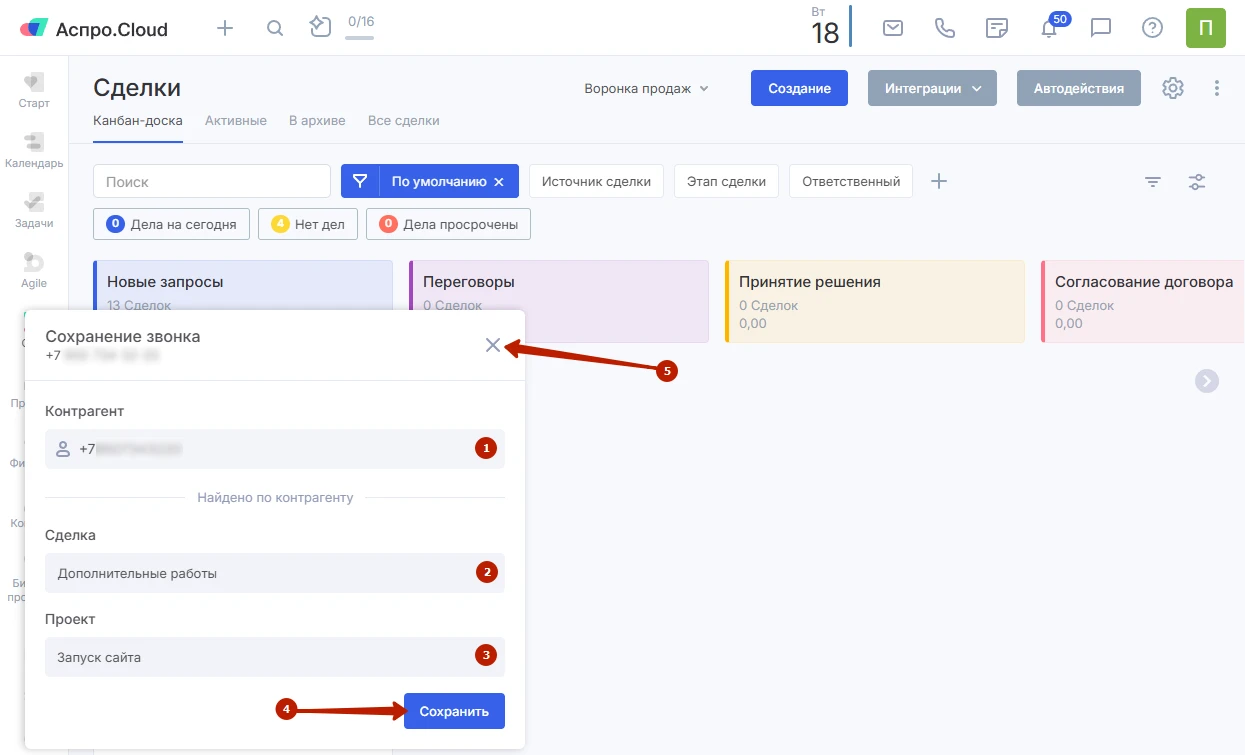
Task: Open the notes icon in header
Action: 997,28
